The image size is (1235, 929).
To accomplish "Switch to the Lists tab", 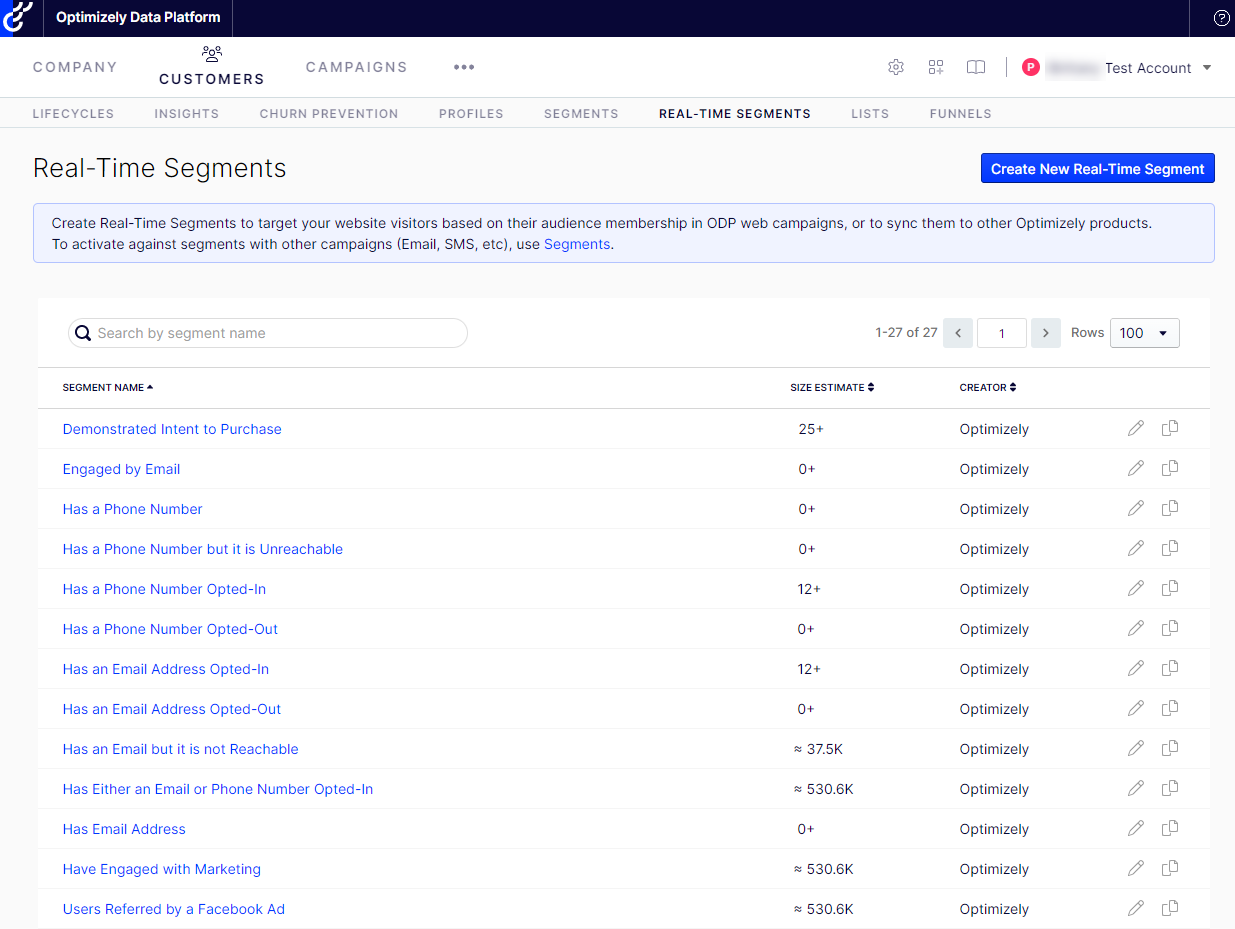I will 870,114.
